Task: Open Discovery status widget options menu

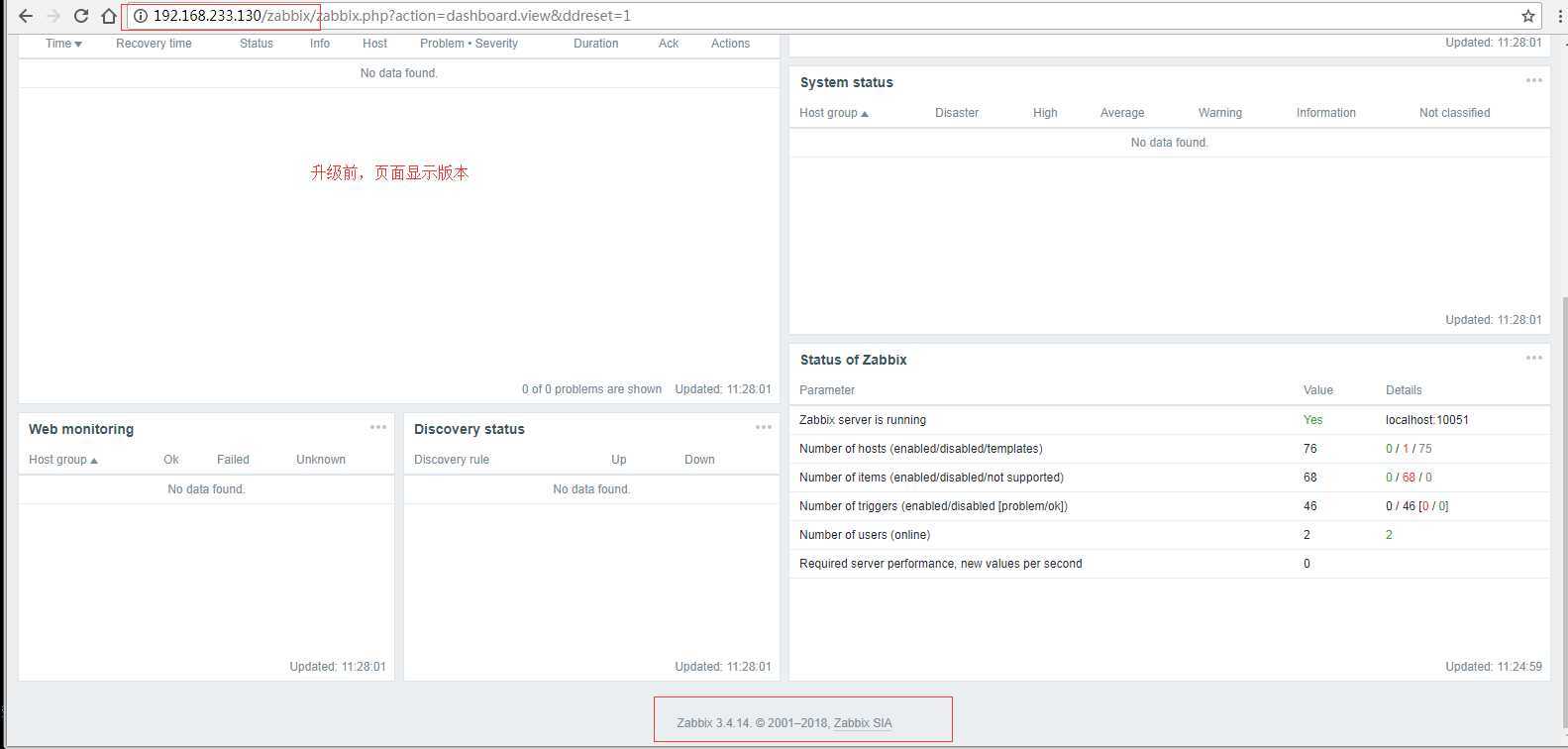Action: click(x=764, y=427)
